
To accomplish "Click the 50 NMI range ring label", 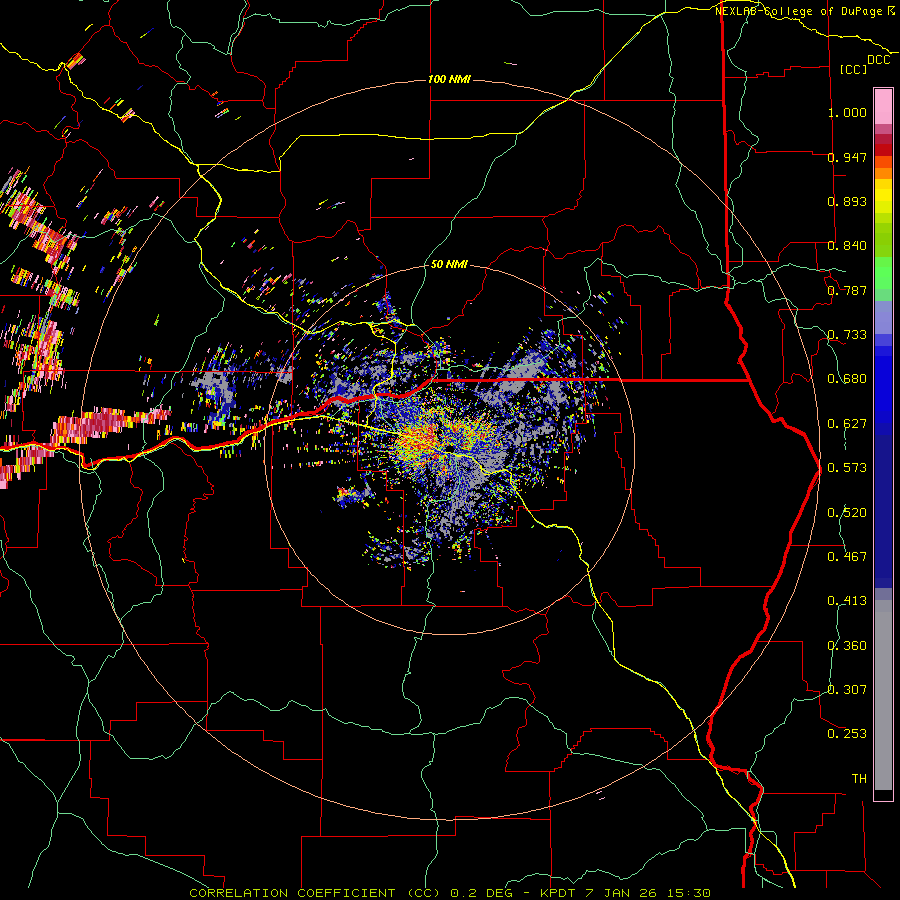I will (449, 265).
